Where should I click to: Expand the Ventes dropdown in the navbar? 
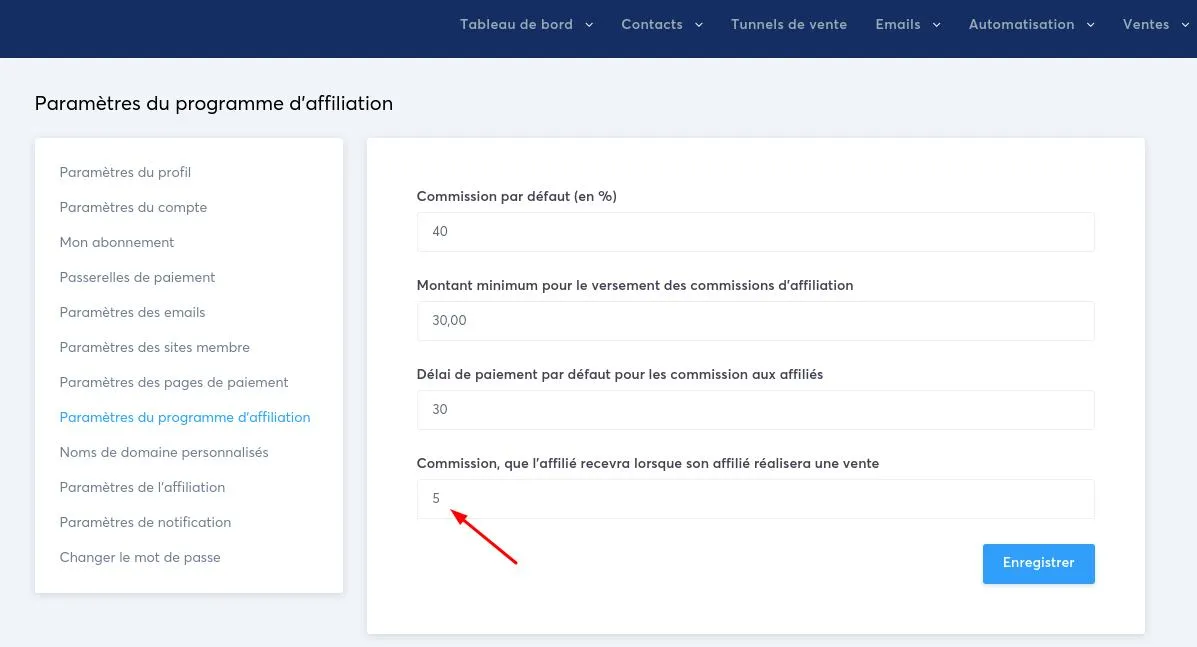point(1184,24)
